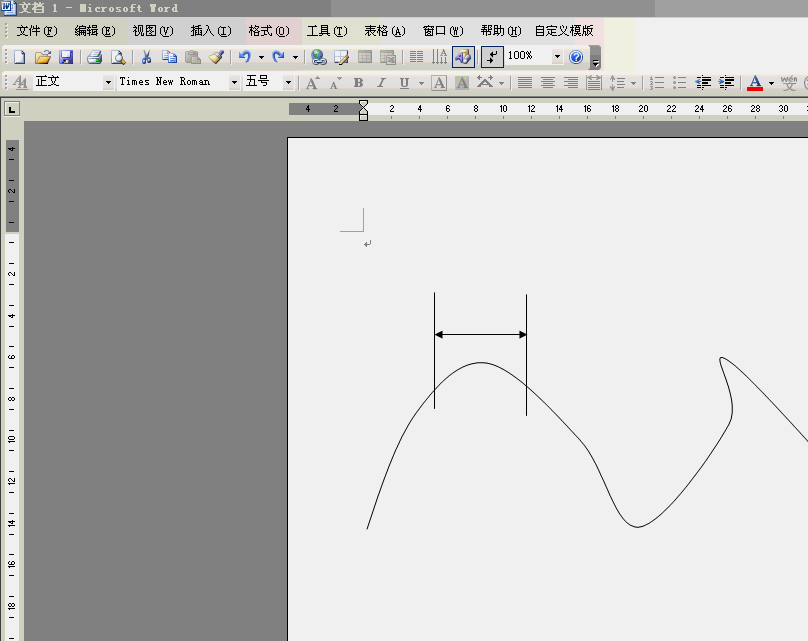This screenshot has height=641, width=808.
Task: Toggle bulleted list
Action: 680,83
